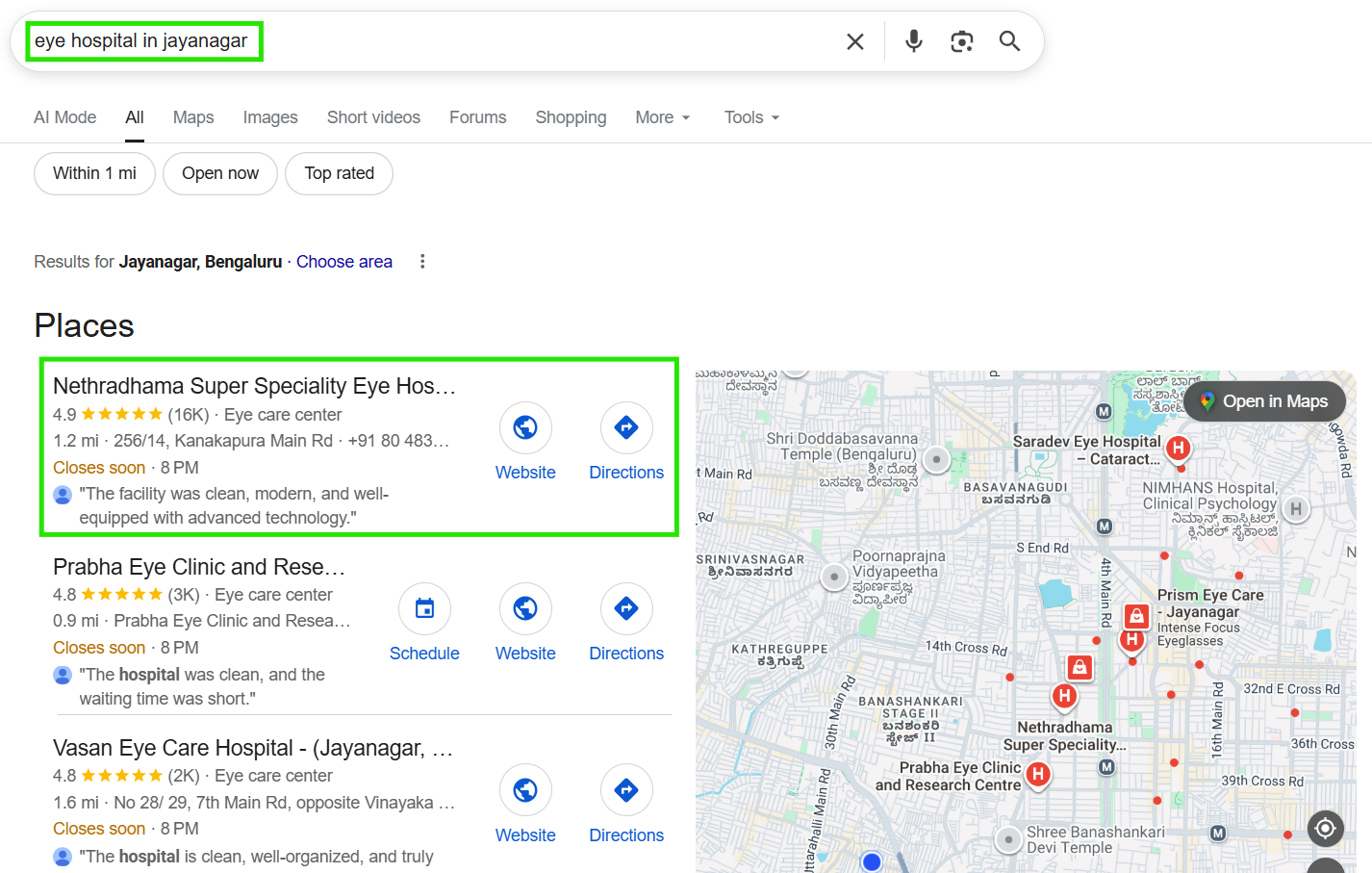Viewport: 1372px width, 873px height.
Task: Enable the Top rated filter
Action: [x=339, y=173]
